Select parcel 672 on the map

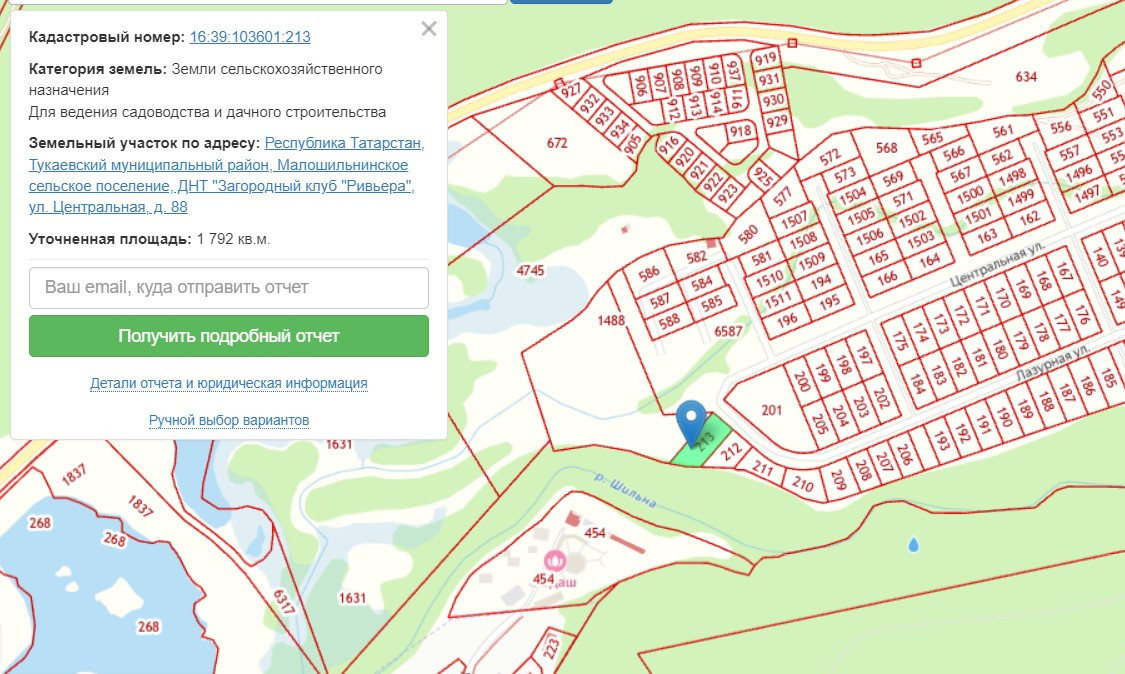point(557,143)
